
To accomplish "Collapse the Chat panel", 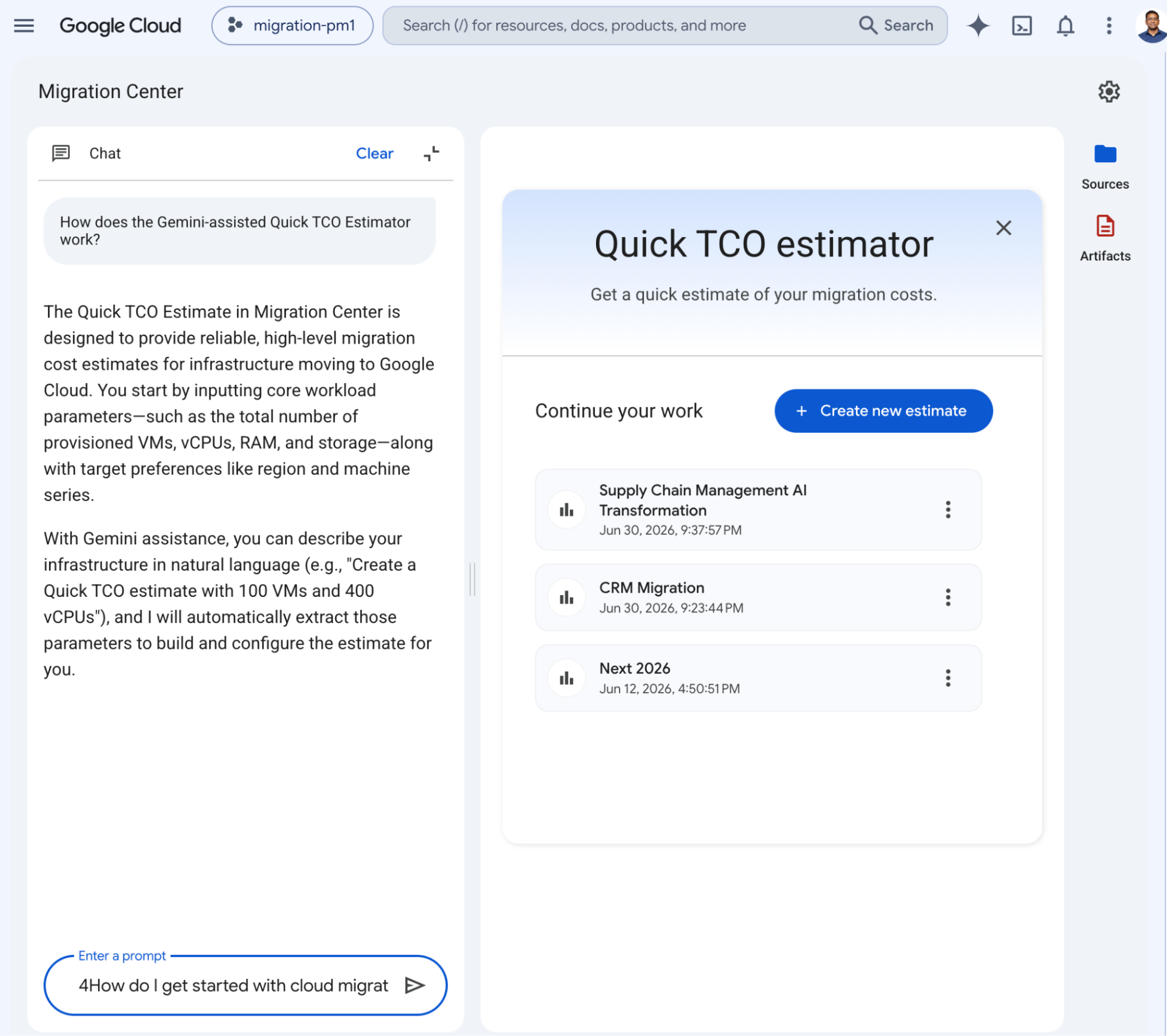I will pos(431,153).
